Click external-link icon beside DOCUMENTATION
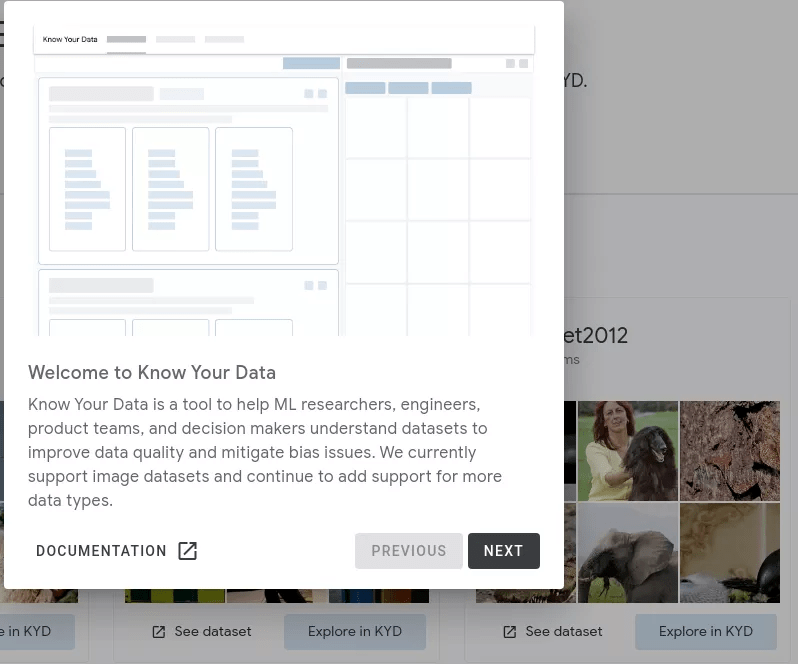This screenshot has height=664, width=798. tap(187, 551)
